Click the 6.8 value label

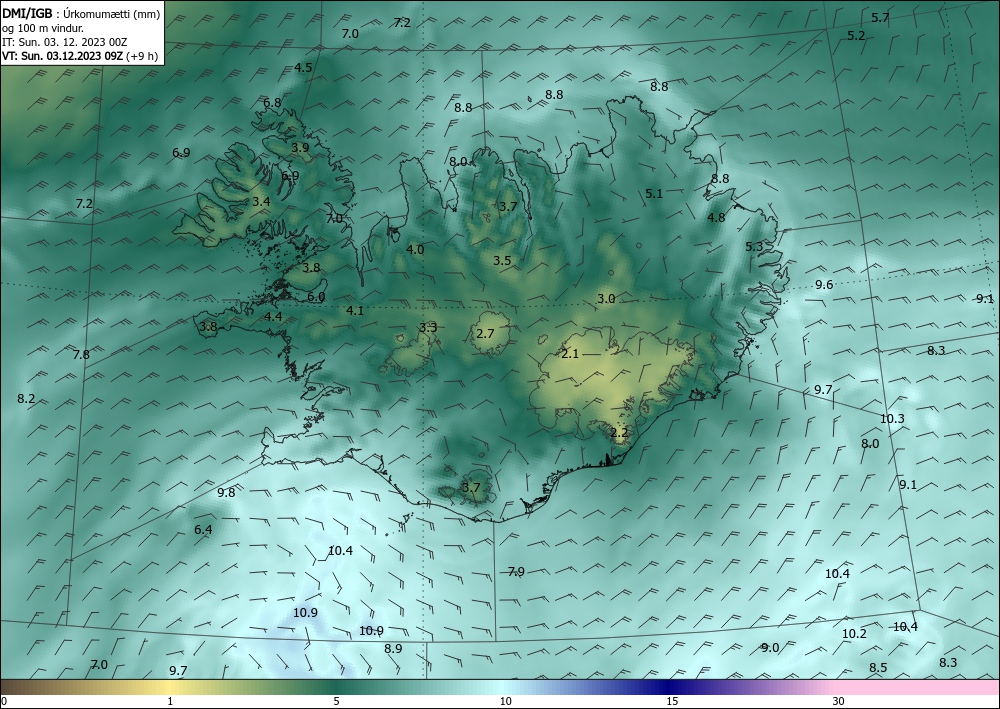[x=272, y=103]
